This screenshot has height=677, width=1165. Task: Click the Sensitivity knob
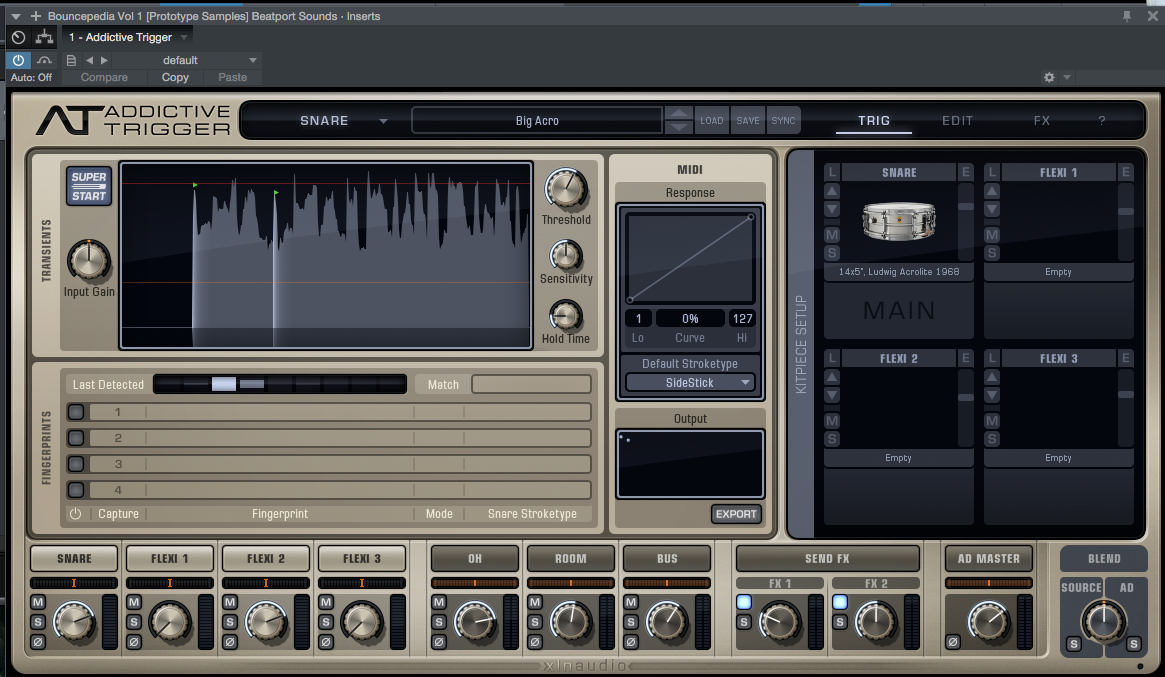pos(566,257)
